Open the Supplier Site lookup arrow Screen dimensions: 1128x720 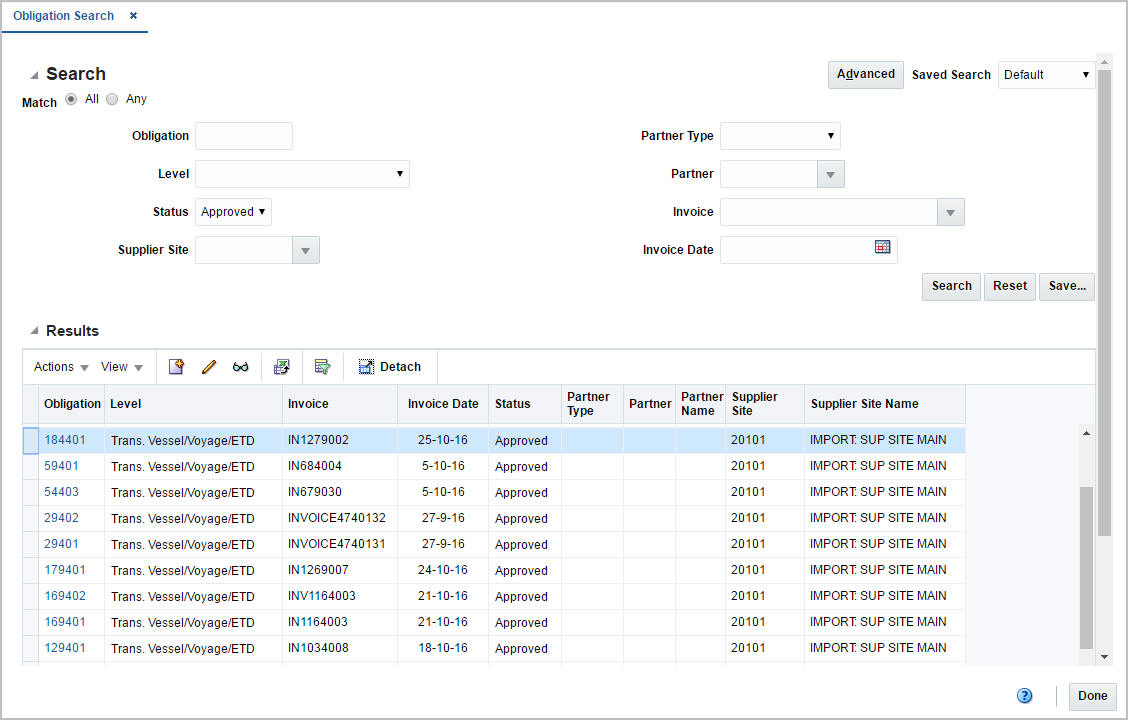[305, 249]
